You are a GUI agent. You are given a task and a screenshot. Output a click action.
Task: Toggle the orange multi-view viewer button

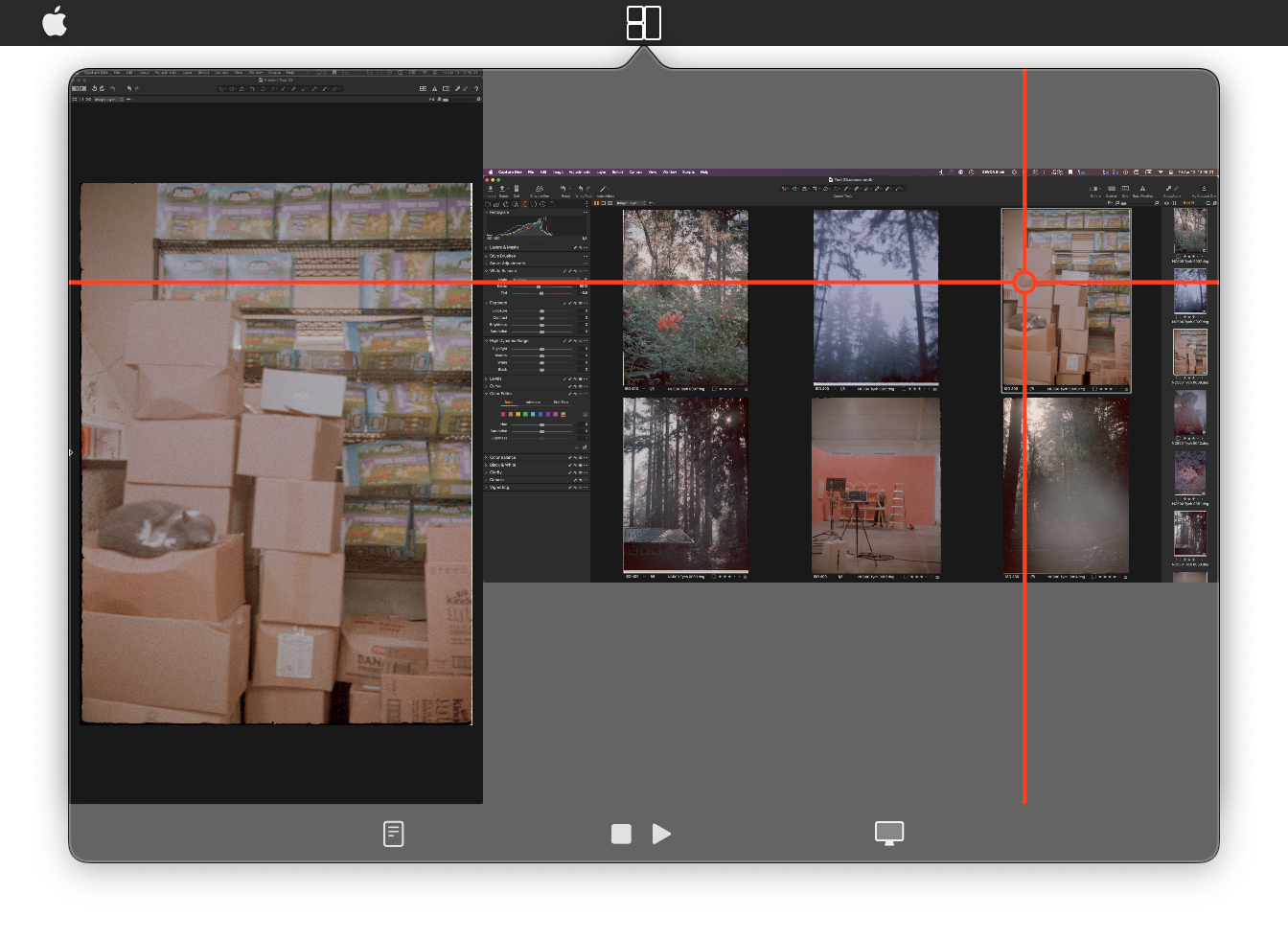[x=596, y=203]
